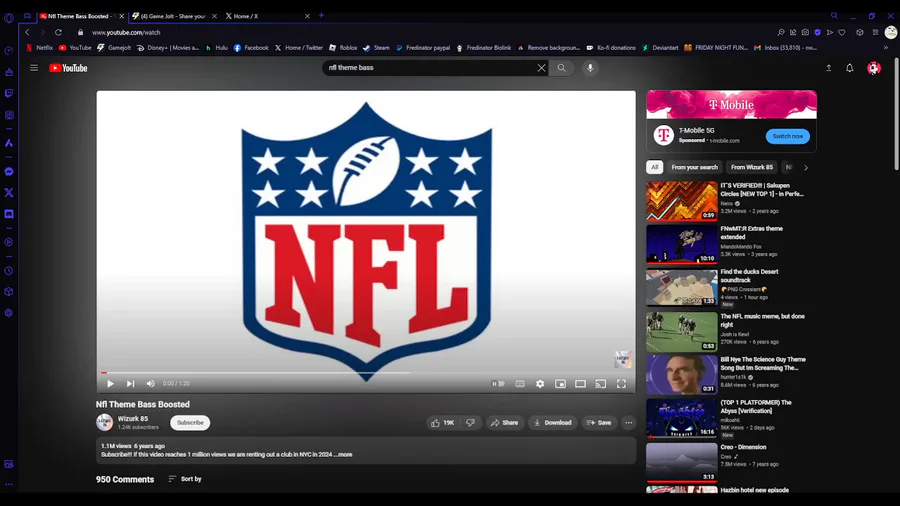Seek along the video progress bar
This screenshot has height=506, width=900.
(x=366, y=373)
